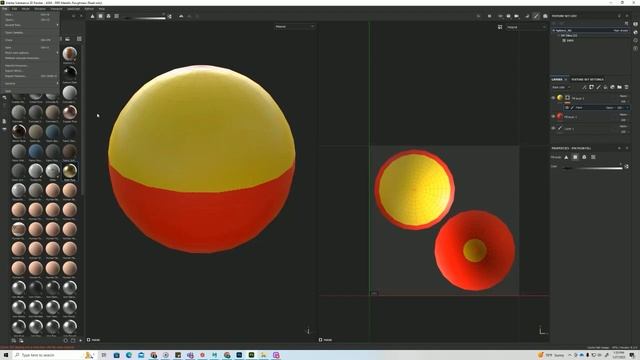Choose Export Mesh in File menu
This screenshot has width=640, height=360.
[x=31, y=71]
